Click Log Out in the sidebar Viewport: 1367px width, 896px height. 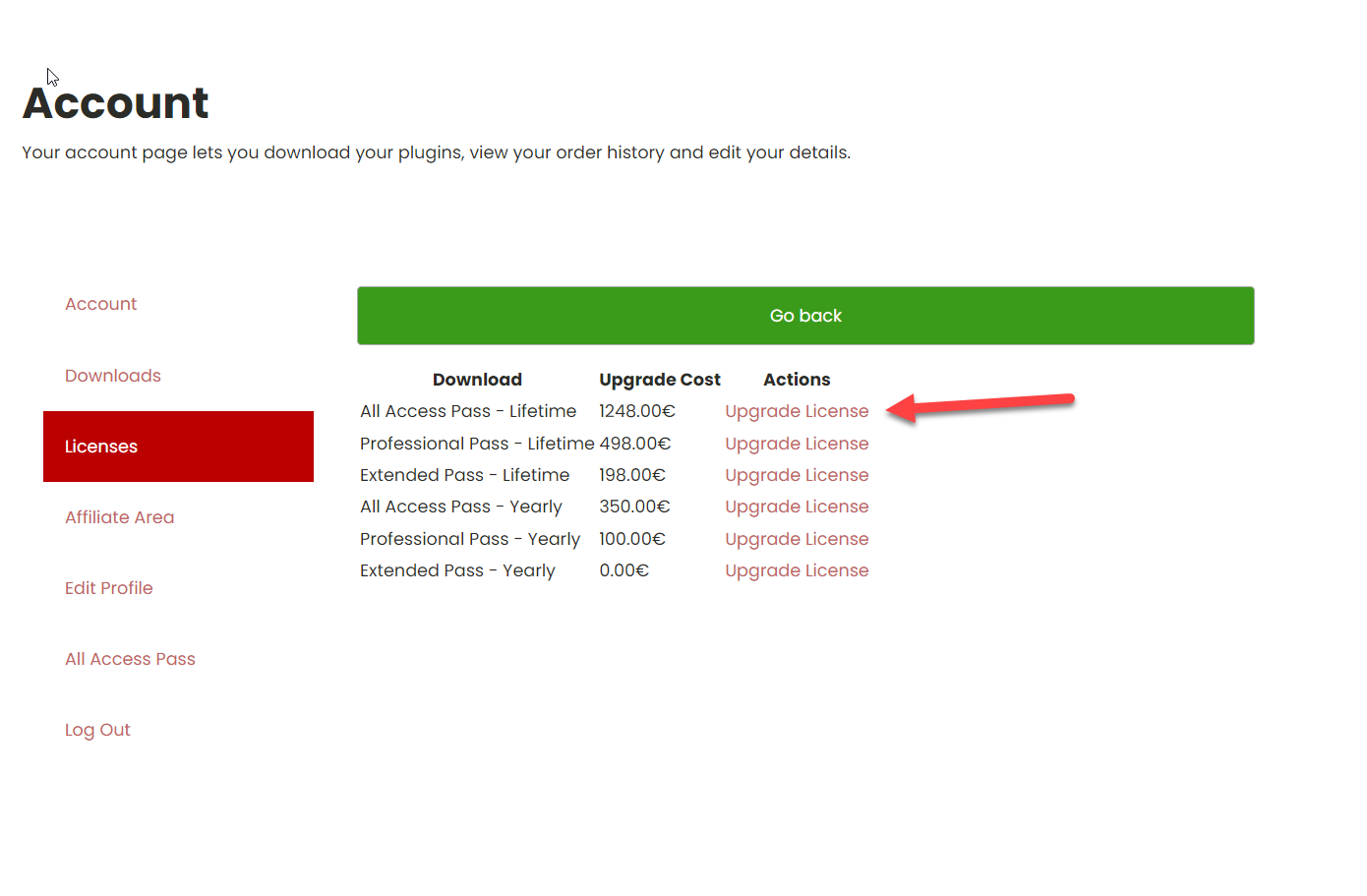click(x=97, y=730)
